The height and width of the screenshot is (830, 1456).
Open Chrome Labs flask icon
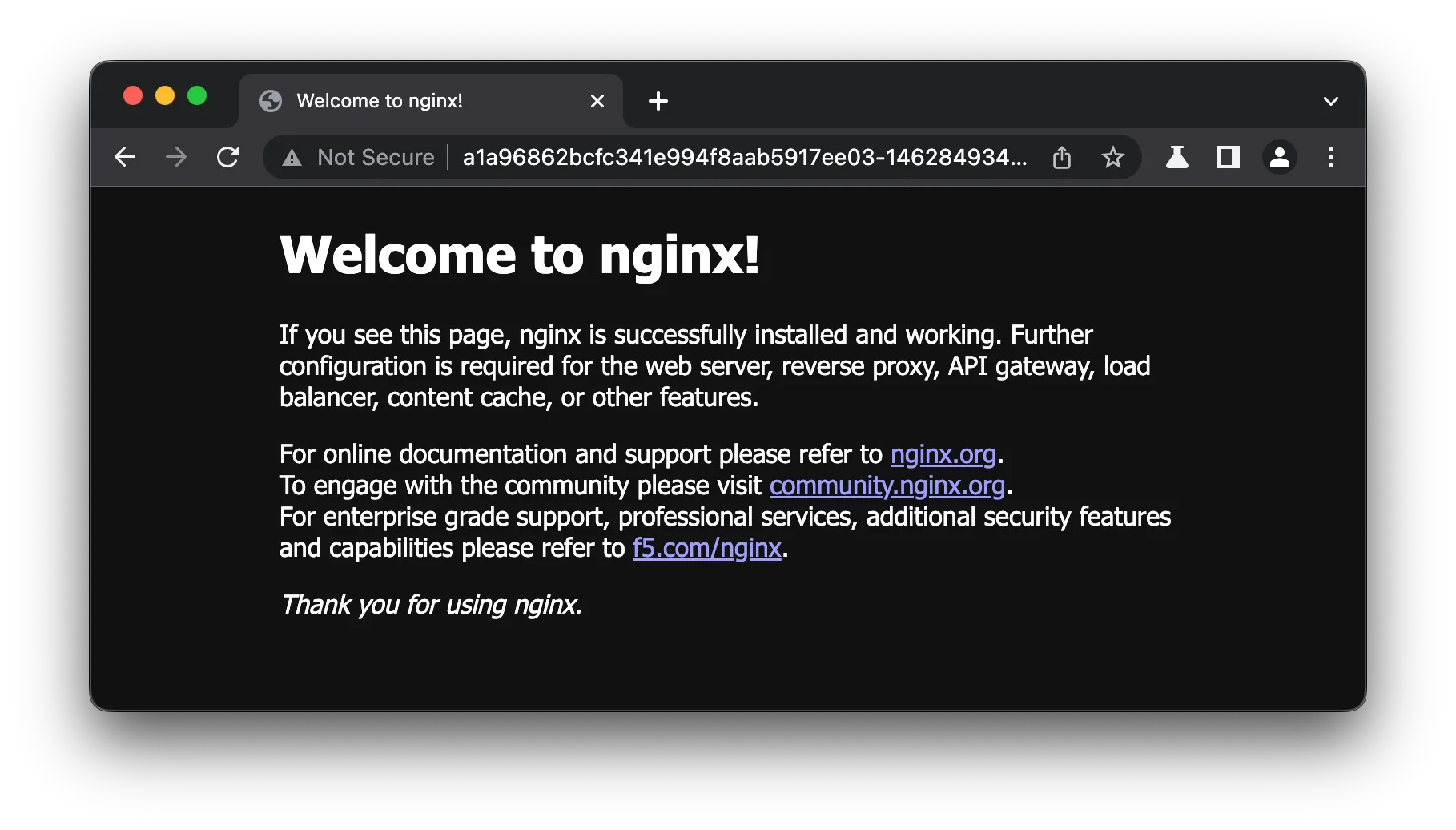(1177, 157)
